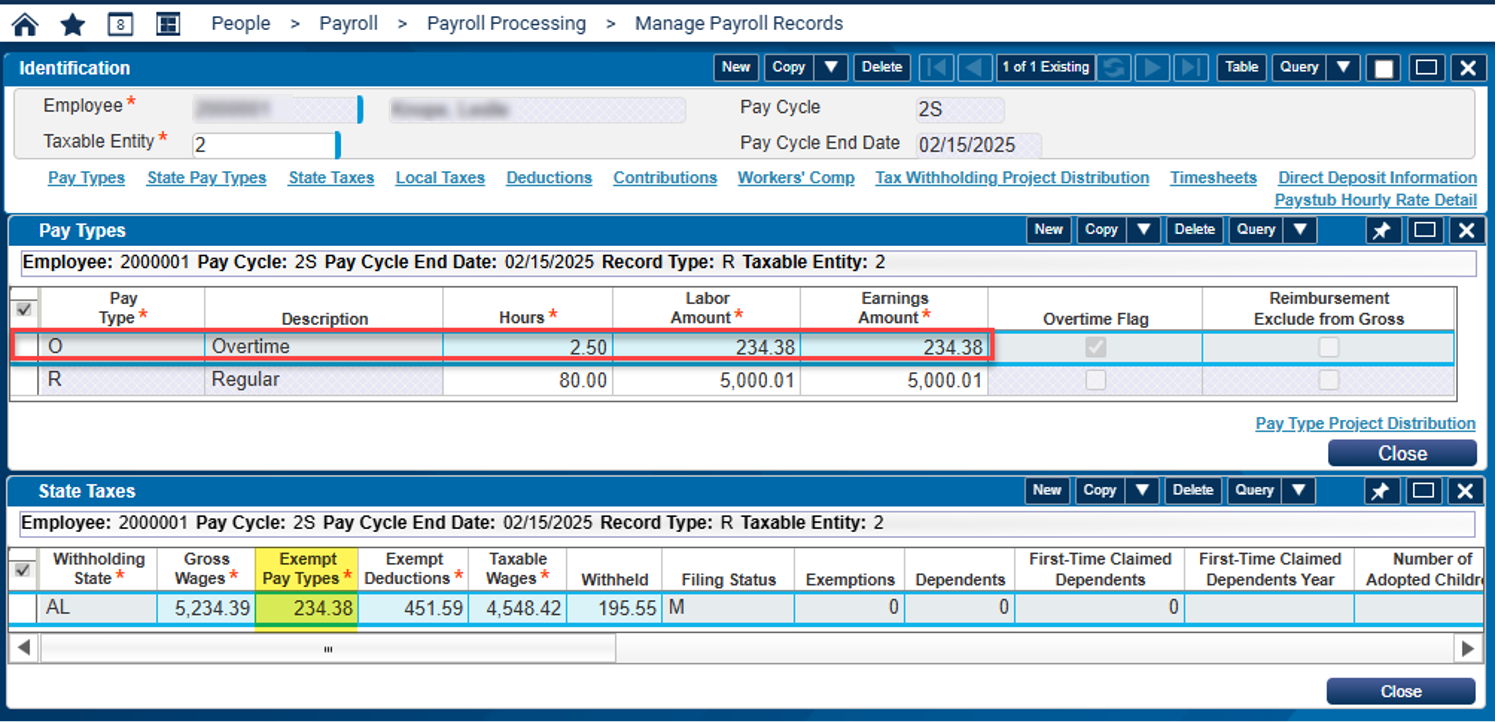Click the calendar icon showing 8
This screenshot has height=722, width=1496.
[120, 23]
